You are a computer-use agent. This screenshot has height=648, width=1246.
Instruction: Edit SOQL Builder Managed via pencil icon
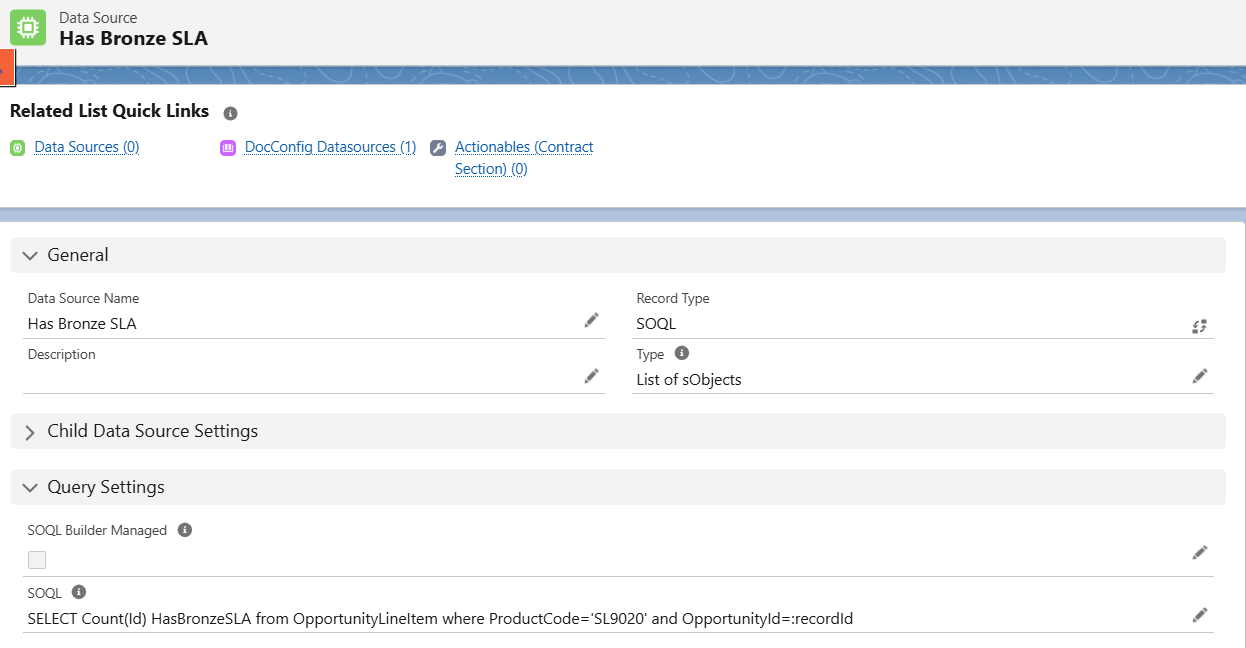coord(1200,552)
